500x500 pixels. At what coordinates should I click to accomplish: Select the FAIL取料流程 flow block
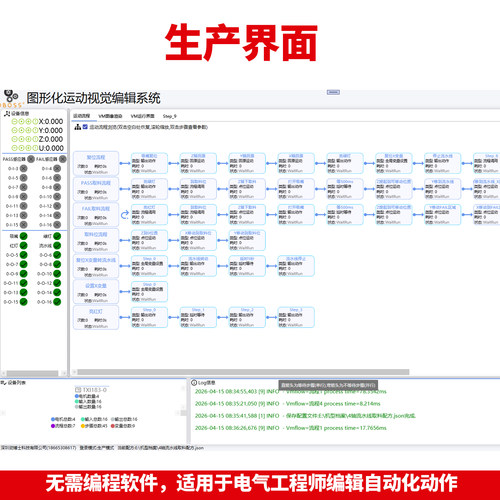(96, 215)
